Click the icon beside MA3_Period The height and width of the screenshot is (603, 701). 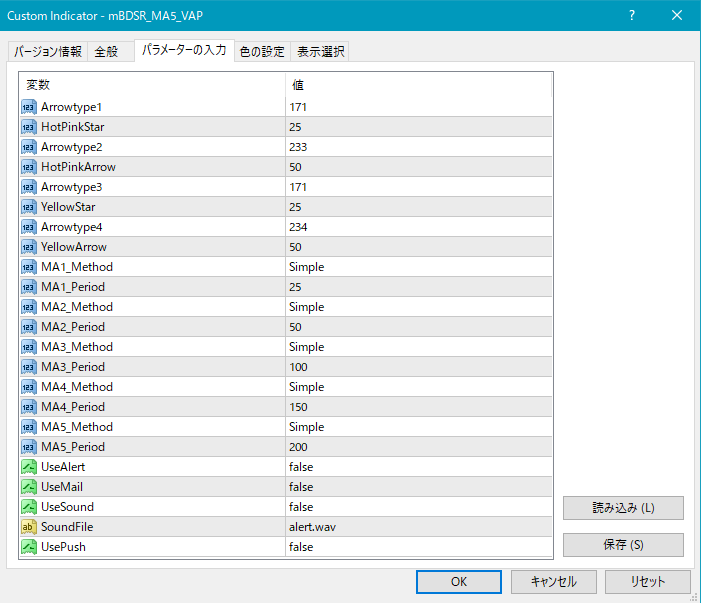click(29, 367)
